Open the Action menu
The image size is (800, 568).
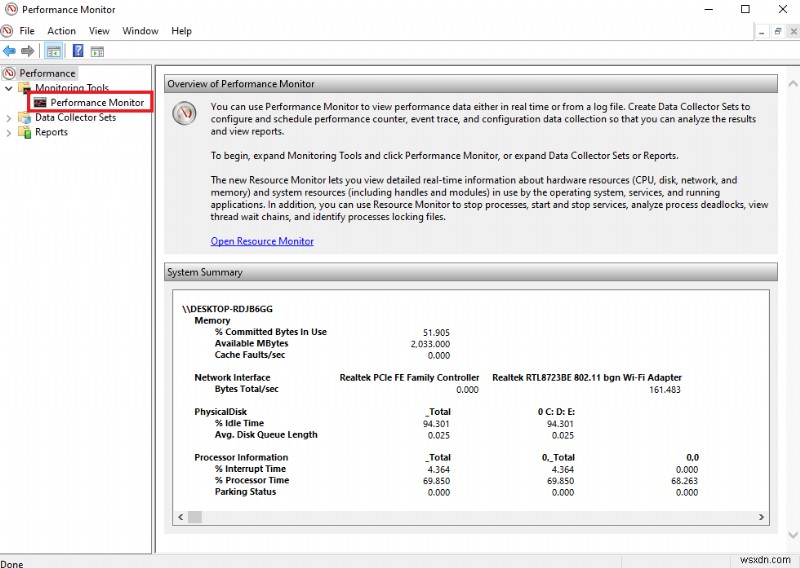coord(61,31)
